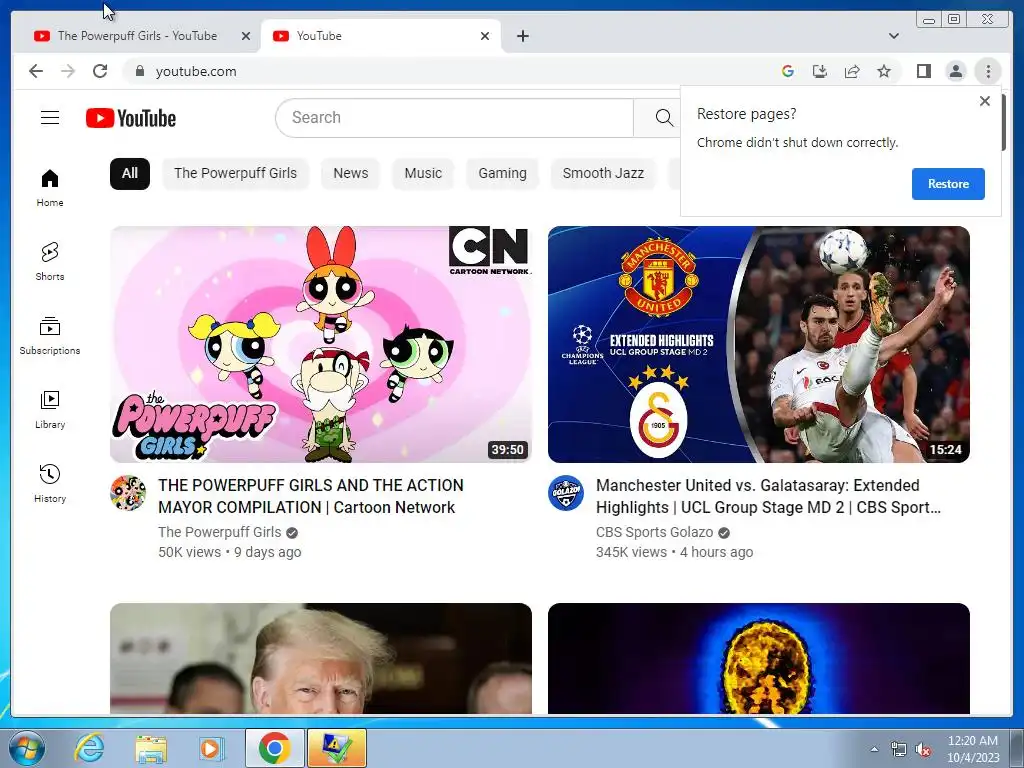Screen dimensions: 1024x768
Task: Click the browser forward arrow
Action: pos(68,71)
